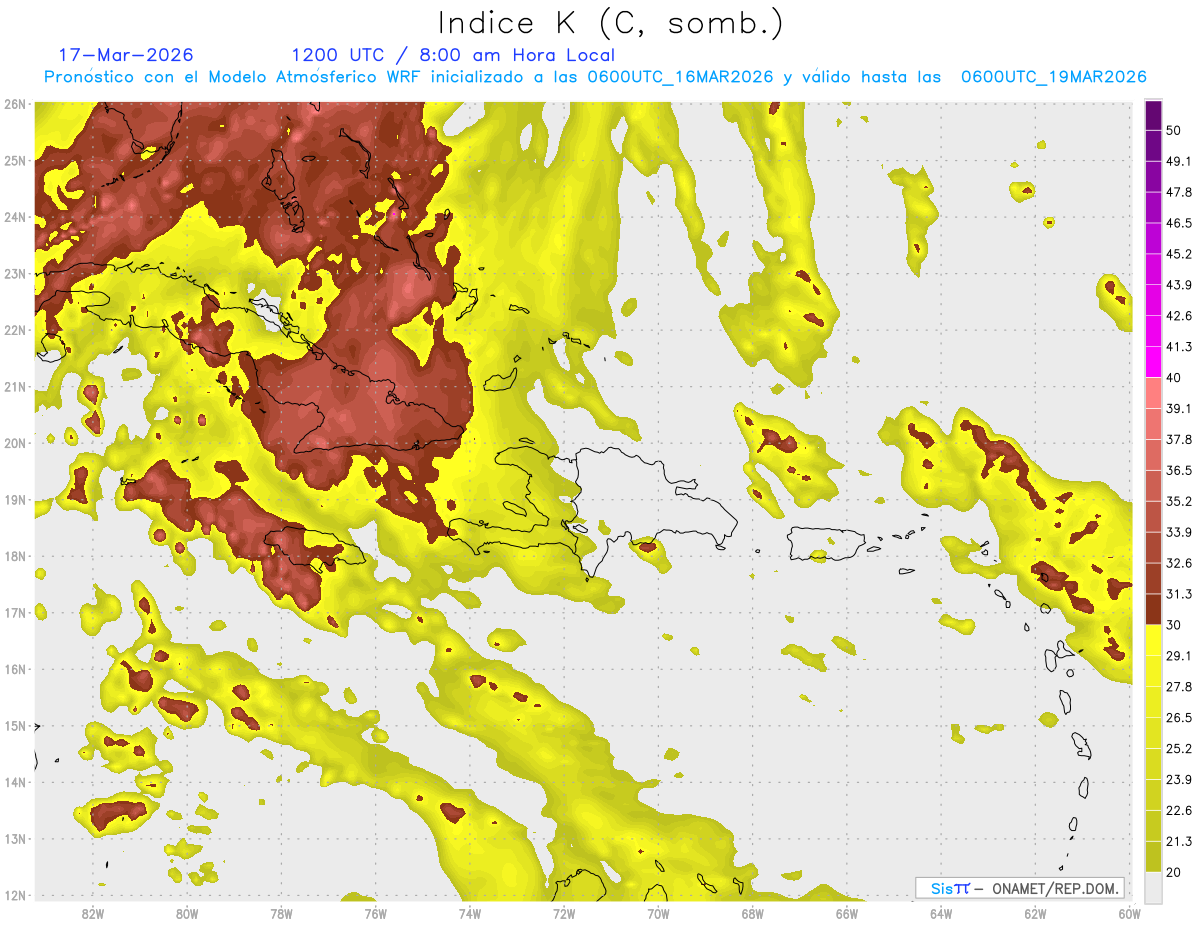Click latitude axis label '26N'
Image resolution: width=1200 pixels, height=927 pixels.
[x=16, y=104]
